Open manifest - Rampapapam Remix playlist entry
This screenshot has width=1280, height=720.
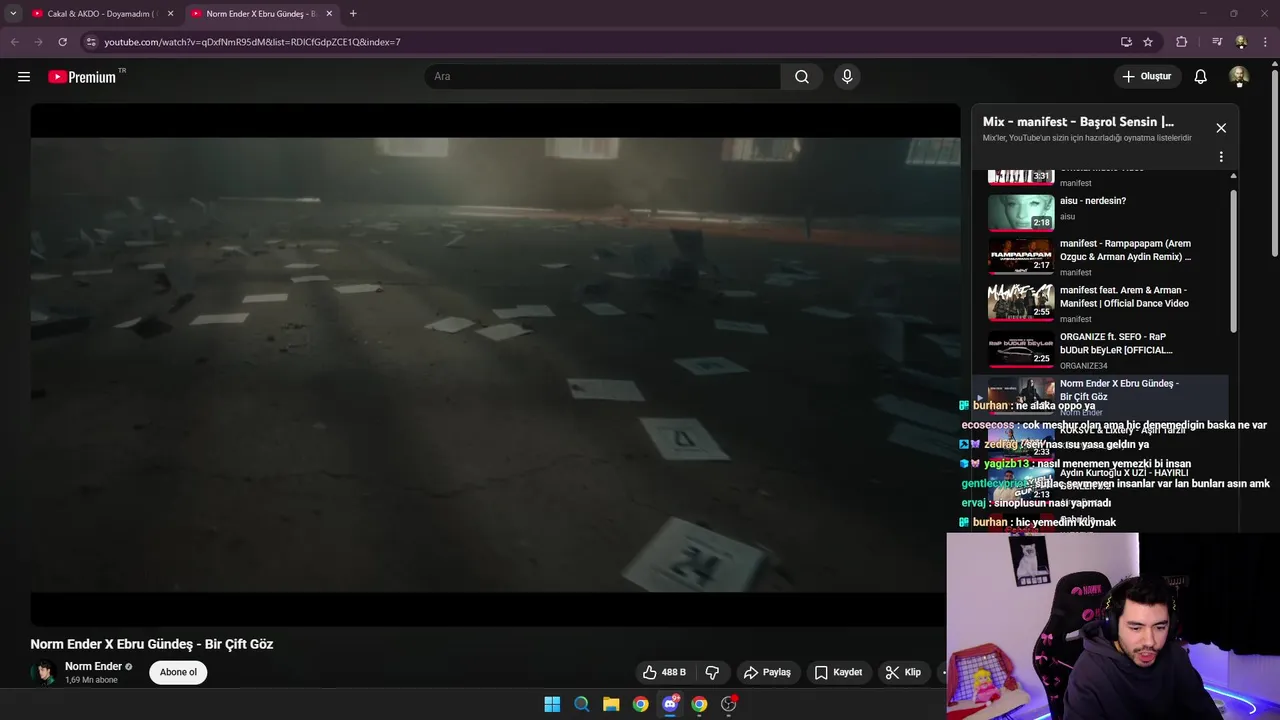pyautogui.click(x=1100, y=257)
